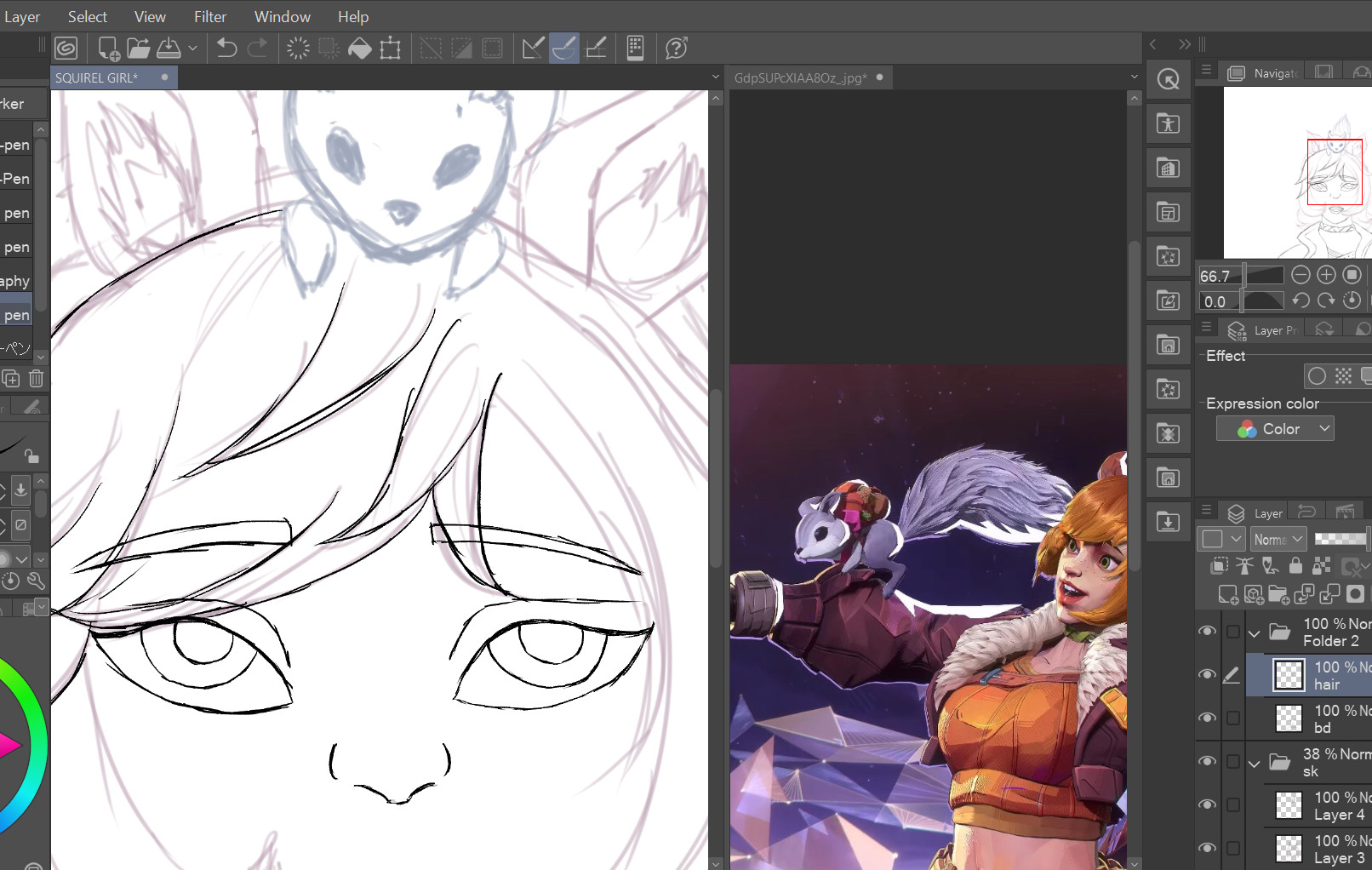Toggle visibility of the sk folder
The width and height of the screenshot is (1372, 870).
coord(1207,761)
